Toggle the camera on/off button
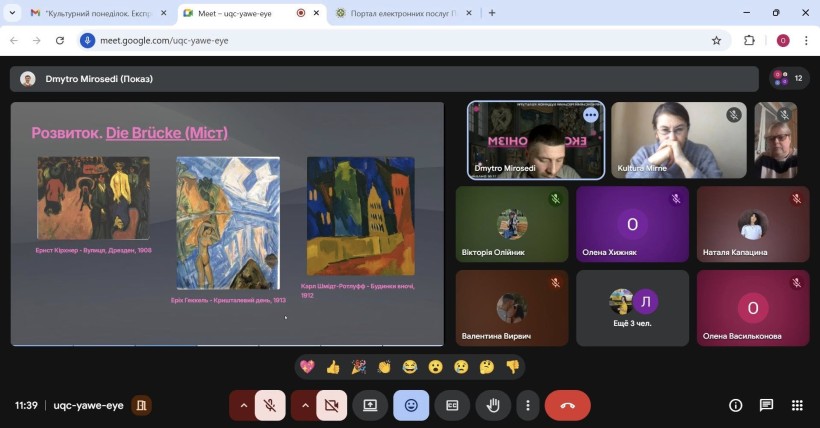820x428 pixels. pyautogui.click(x=330, y=405)
